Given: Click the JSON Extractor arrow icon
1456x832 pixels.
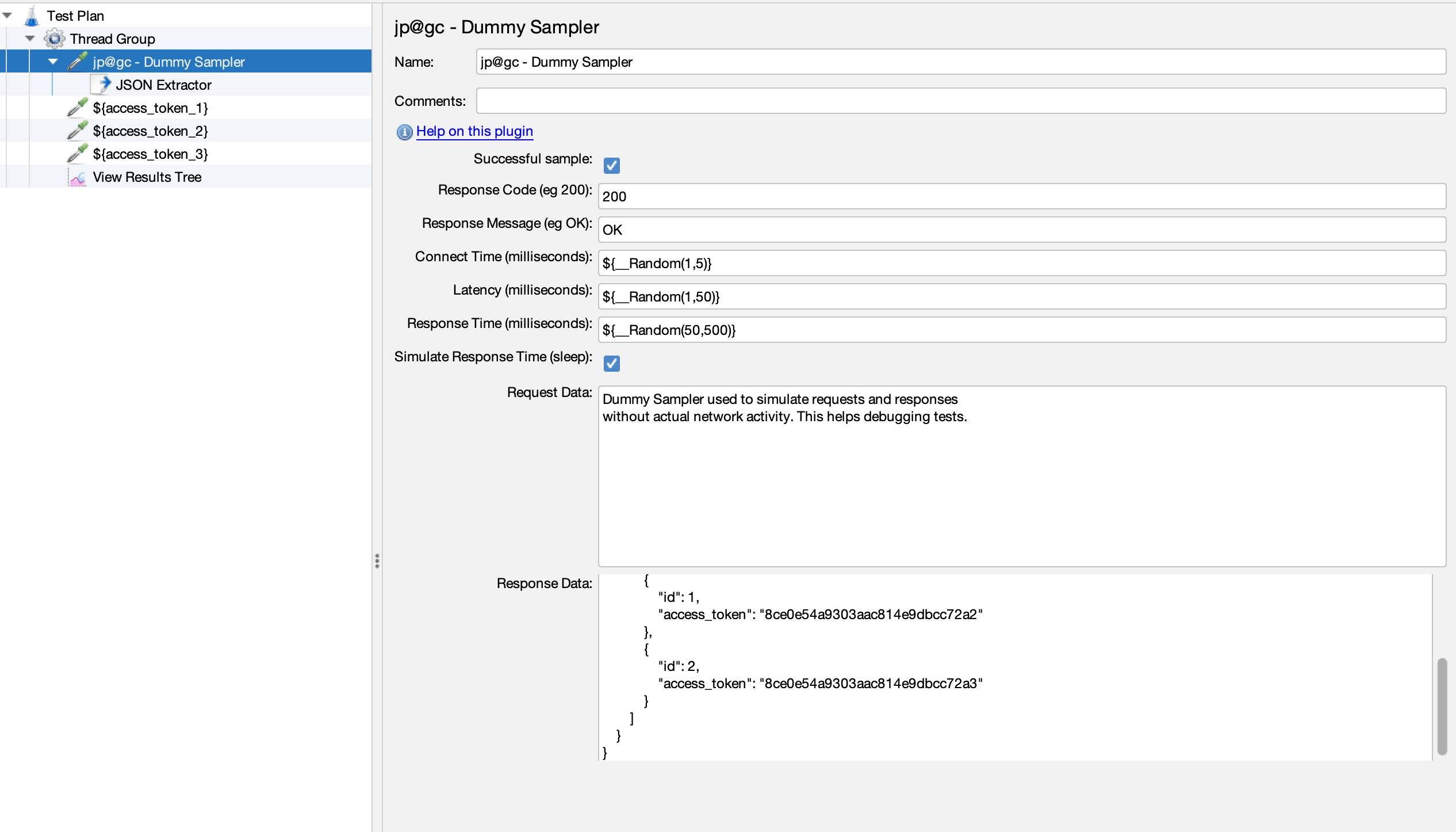Looking at the screenshot, I should click(x=102, y=85).
